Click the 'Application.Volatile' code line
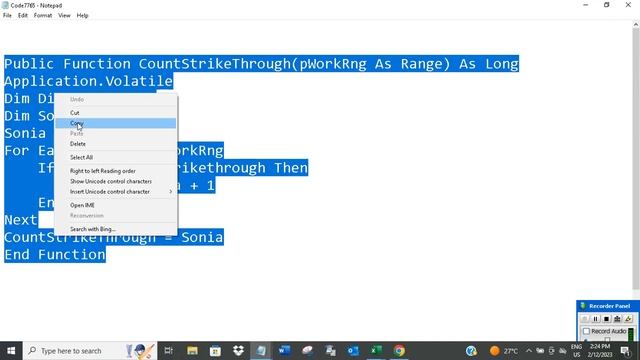Screen dimensions: 640x360 tap(89, 81)
